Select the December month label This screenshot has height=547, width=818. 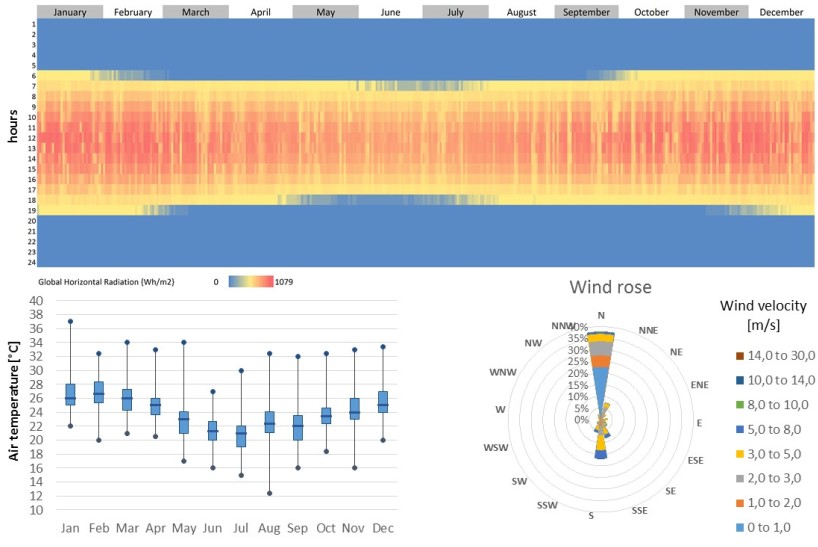781,12
